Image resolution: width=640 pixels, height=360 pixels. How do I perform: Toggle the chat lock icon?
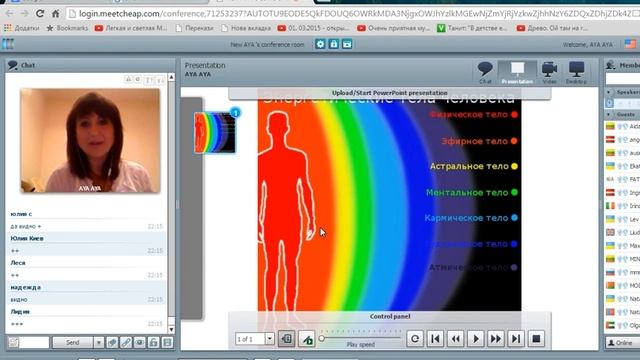(x=153, y=342)
